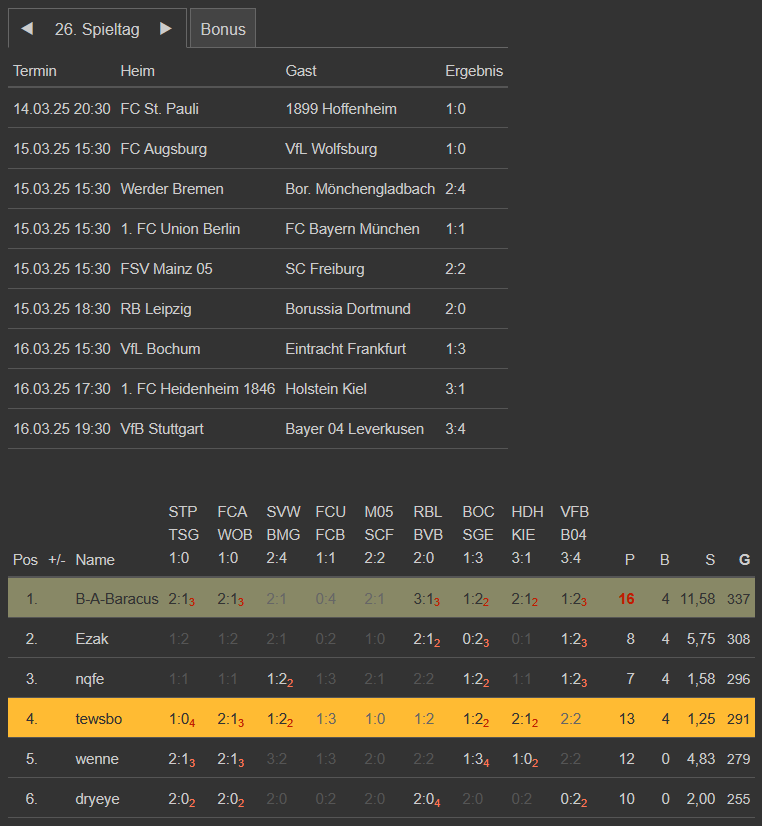Click the RB Leipzig home team entry
This screenshot has height=826, width=762.
155,309
